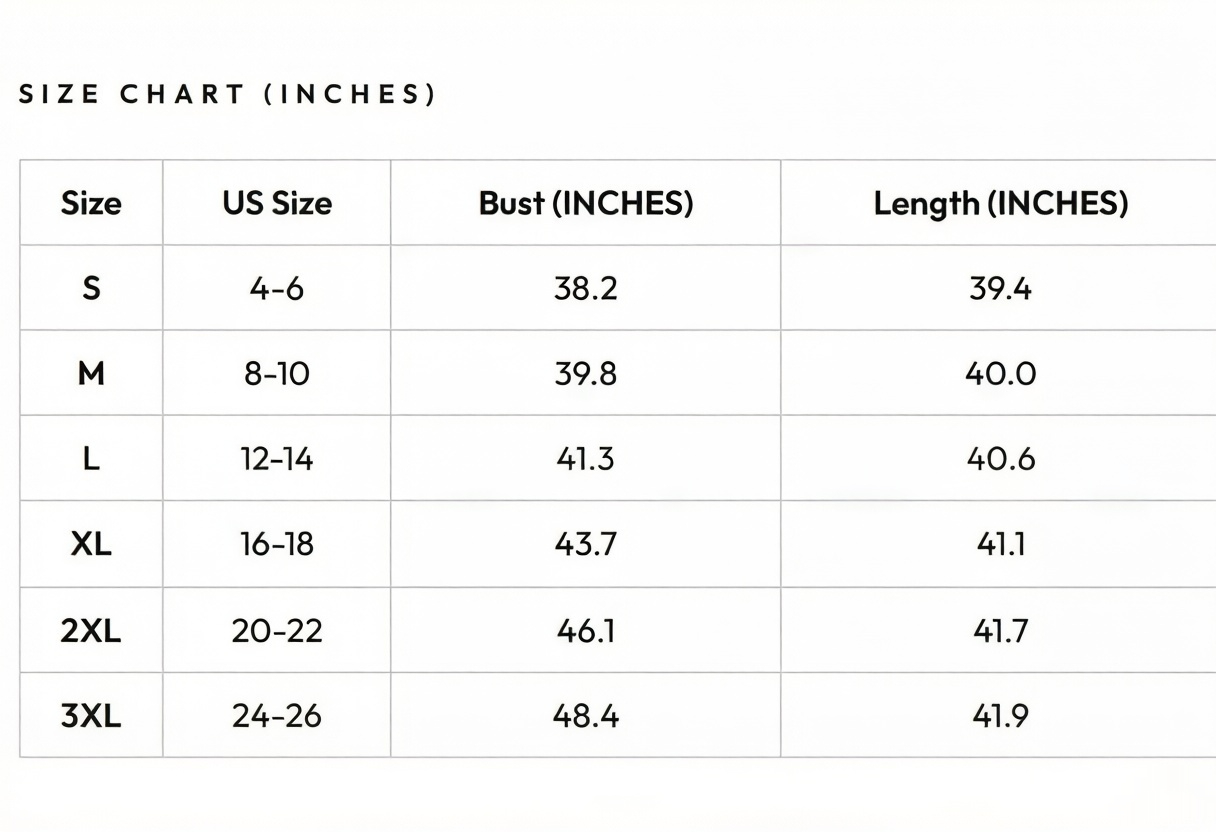Select the US Size column header

[x=277, y=203]
